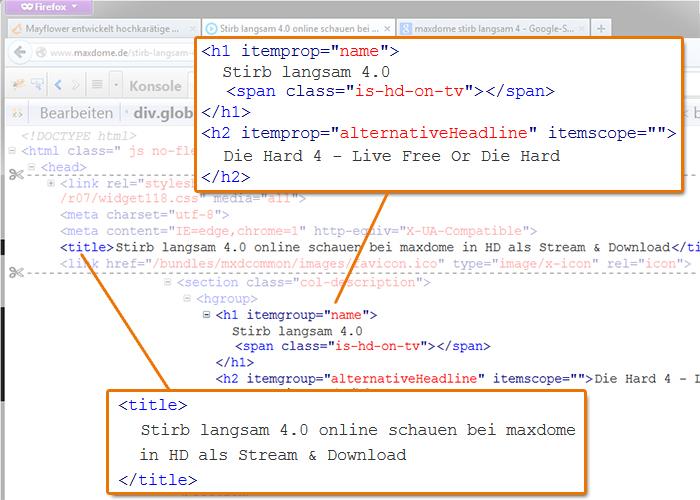Viewport: 700px width, 500px height.
Task: Select h2 itemgroup alternativeHeadline line
Action: 458,379
